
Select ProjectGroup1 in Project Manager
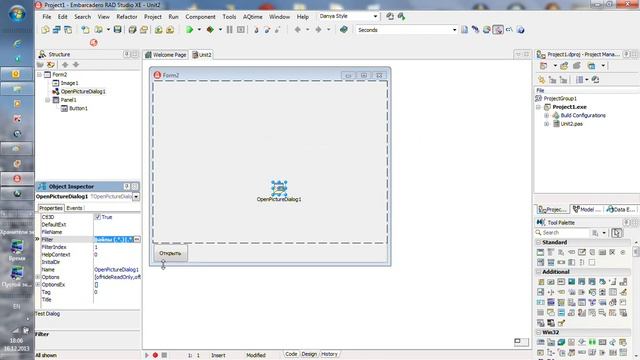pyautogui.click(x=560, y=99)
